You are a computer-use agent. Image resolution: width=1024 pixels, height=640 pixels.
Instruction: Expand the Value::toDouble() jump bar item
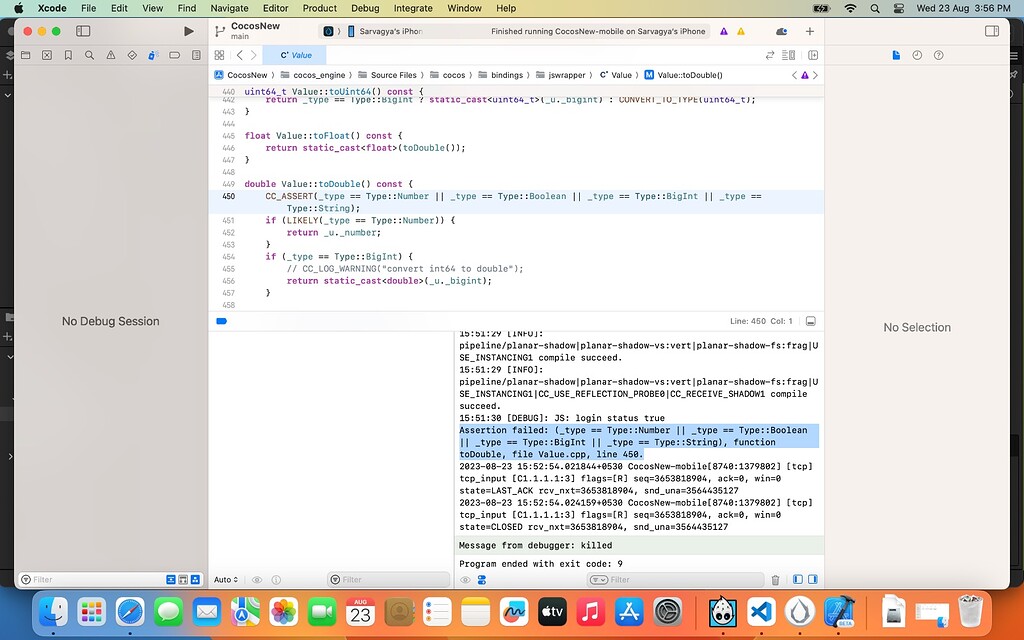click(x=684, y=75)
